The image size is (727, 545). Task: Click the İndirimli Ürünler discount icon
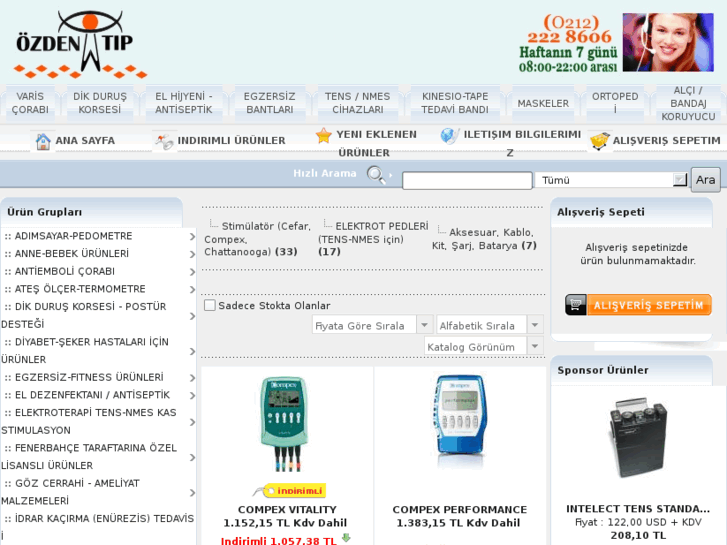pyautogui.click(x=164, y=141)
